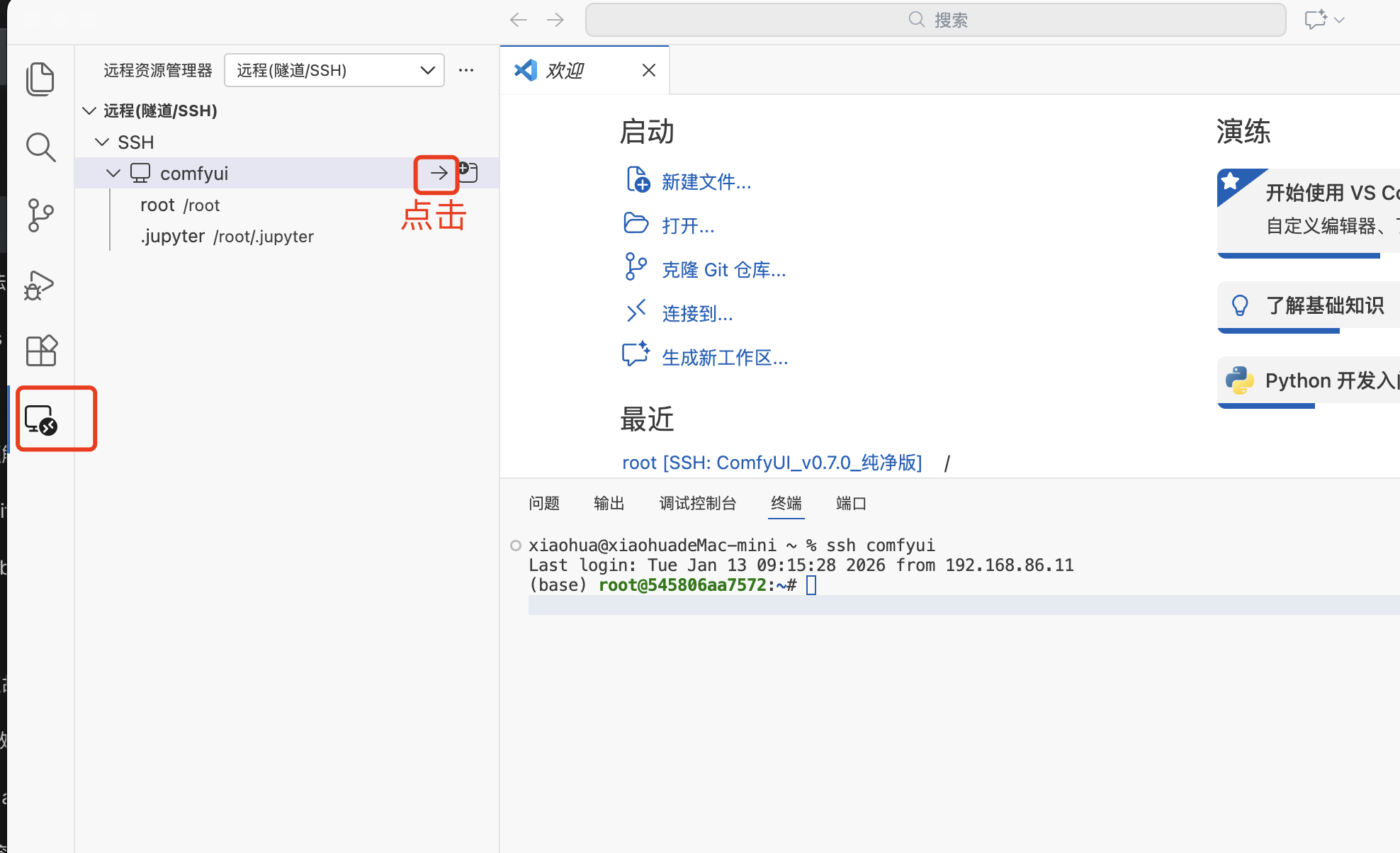Open the Run and Debug view

(38, 286)
